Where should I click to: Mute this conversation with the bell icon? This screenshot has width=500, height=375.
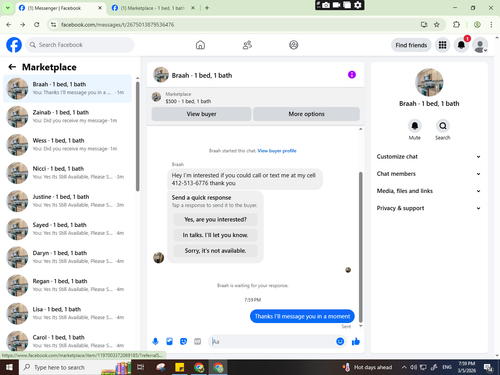[x=415, y=126]
